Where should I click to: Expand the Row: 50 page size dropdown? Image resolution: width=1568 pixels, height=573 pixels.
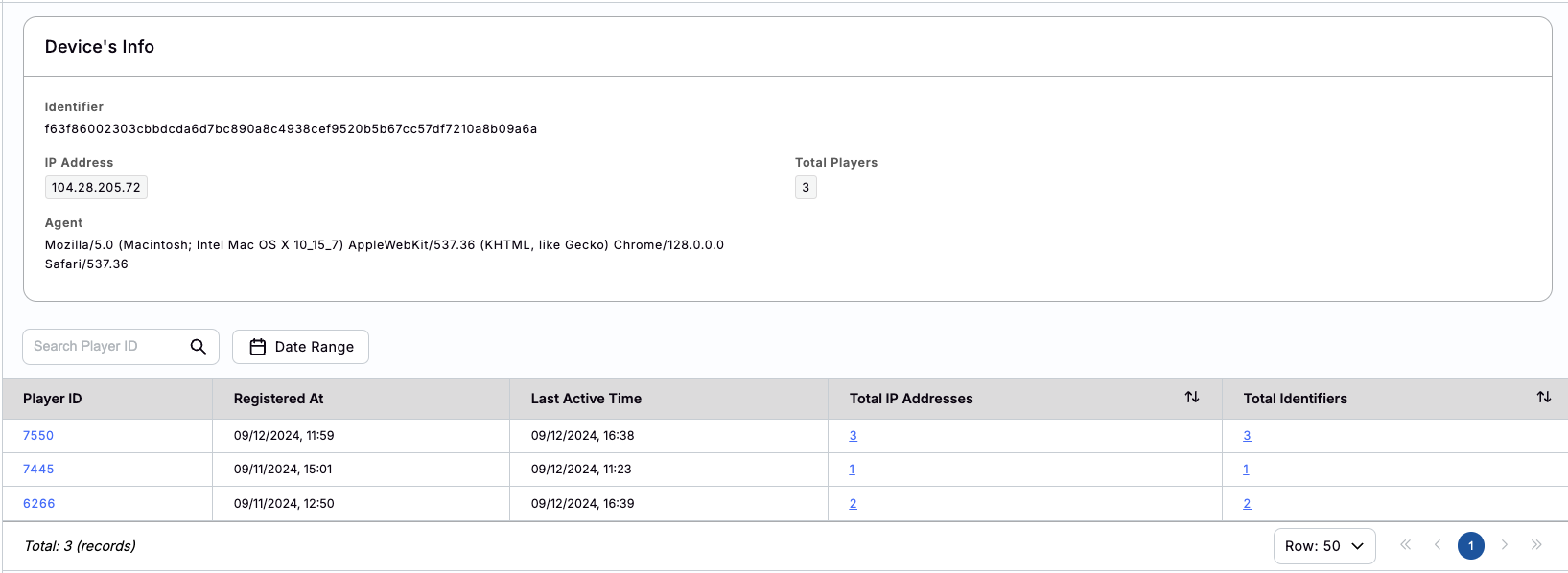click(x=1323, y=546)
